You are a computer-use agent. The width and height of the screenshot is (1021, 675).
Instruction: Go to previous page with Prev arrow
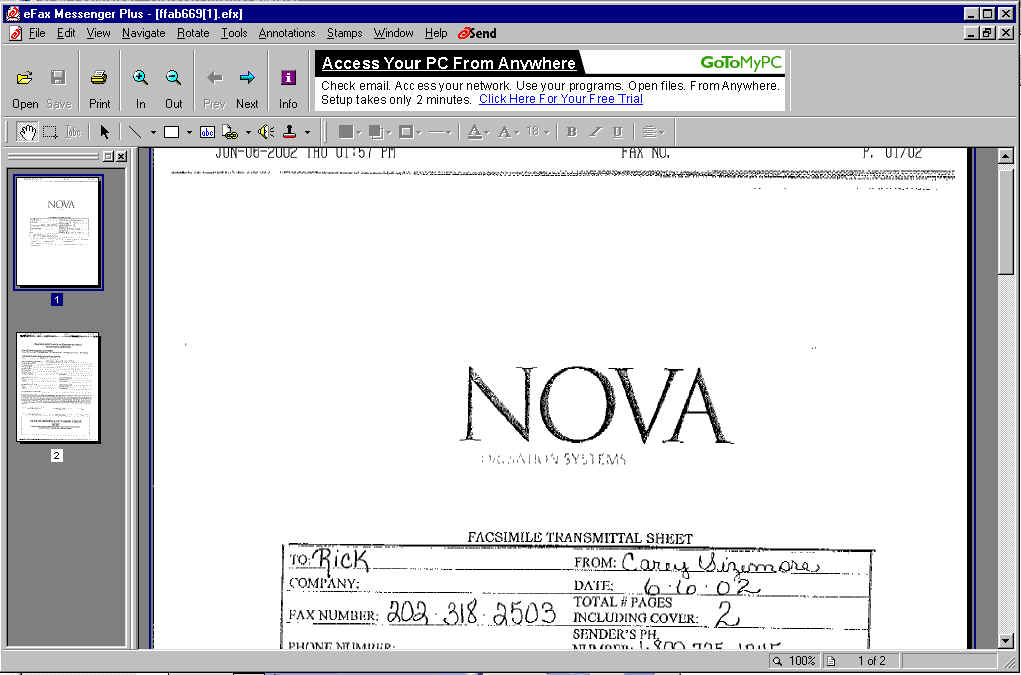214,89
